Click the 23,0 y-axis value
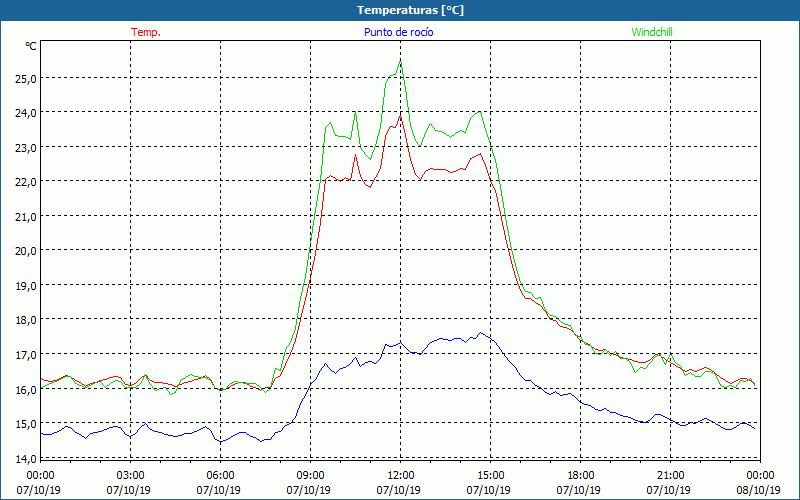Screen dimensions: 800x500 (26, 147)
